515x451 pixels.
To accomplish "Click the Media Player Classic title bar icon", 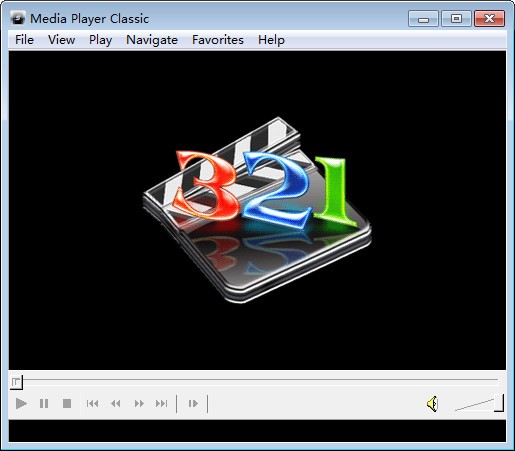I will (17, 18).
